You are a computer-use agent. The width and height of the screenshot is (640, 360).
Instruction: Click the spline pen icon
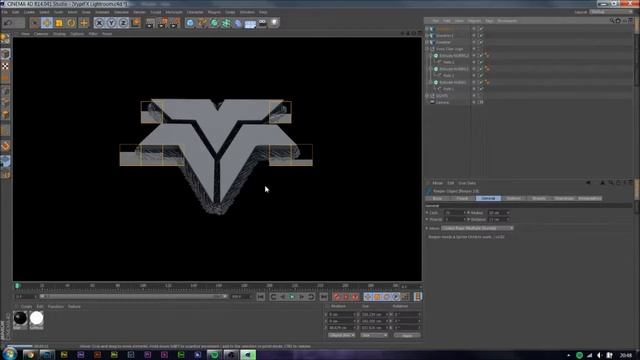(202, 23)
